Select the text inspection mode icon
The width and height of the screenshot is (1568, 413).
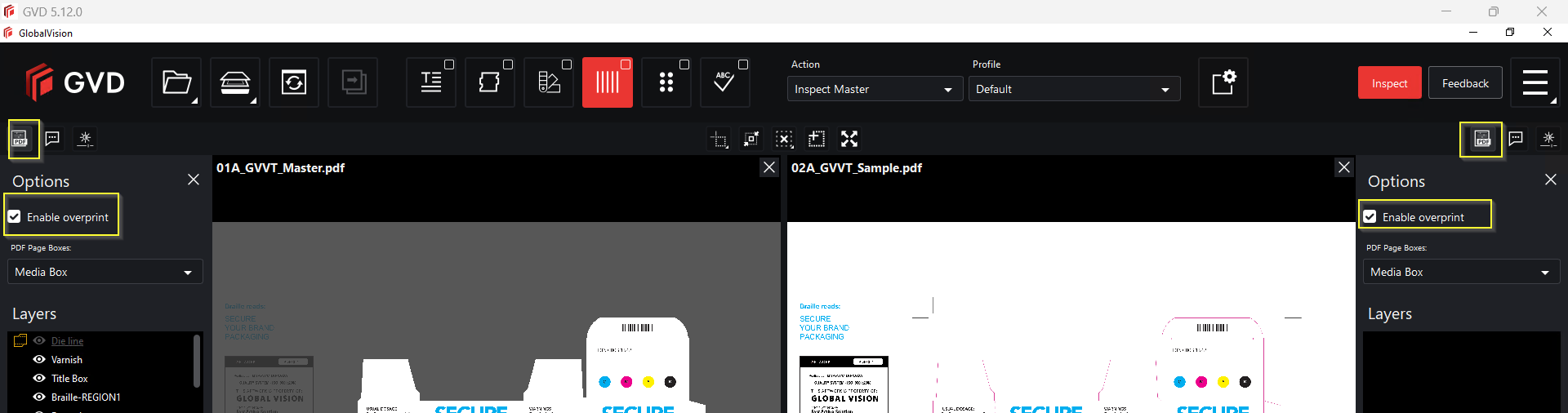tap(430, 82)
